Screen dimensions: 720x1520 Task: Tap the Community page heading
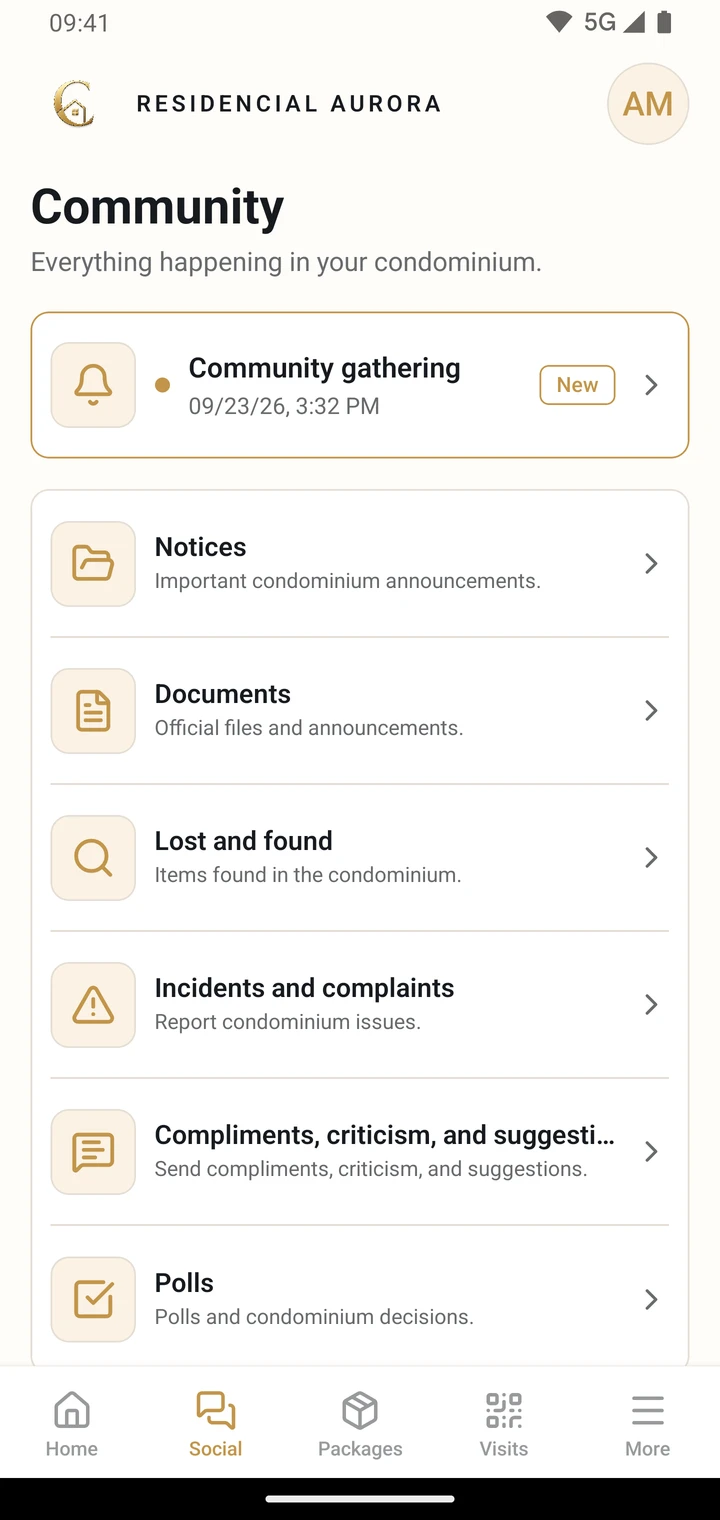[158, 208]
